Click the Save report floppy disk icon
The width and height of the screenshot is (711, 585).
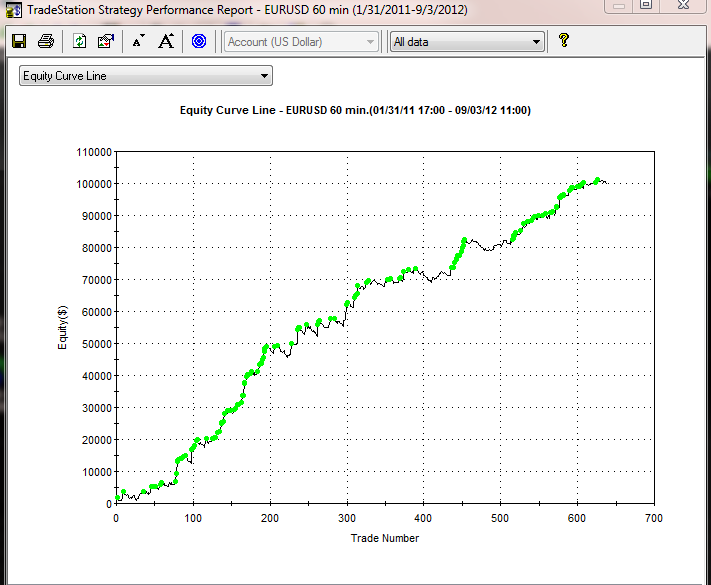(18, 41)
